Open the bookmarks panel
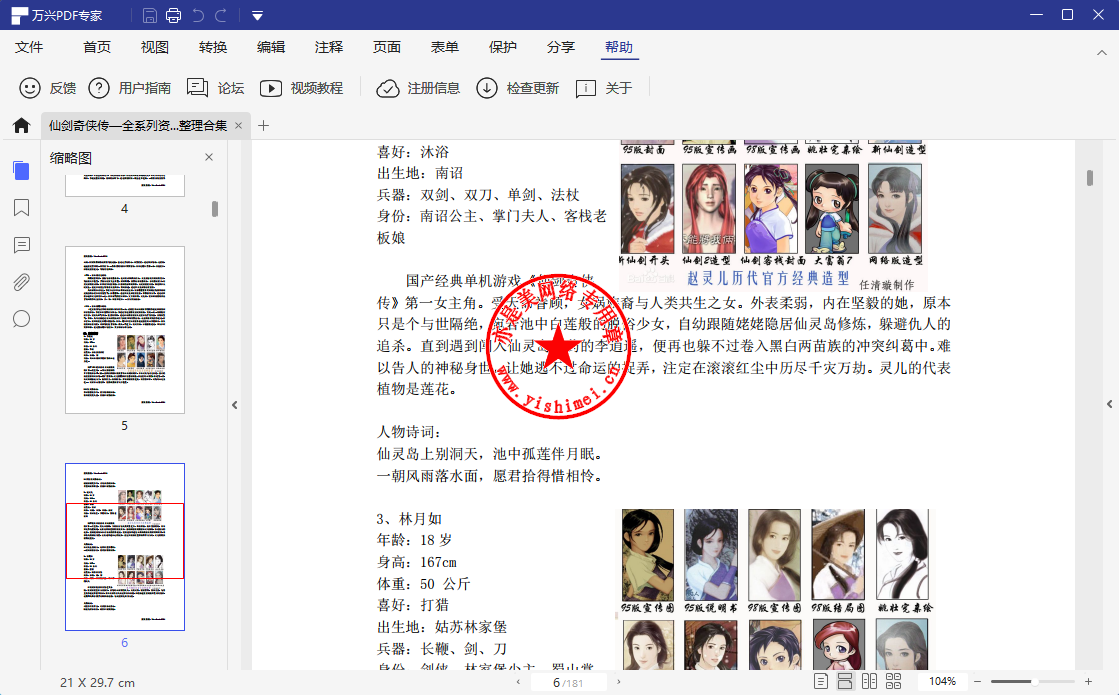1119x695 pixels. pyautogui.click(x=21, y=208)
